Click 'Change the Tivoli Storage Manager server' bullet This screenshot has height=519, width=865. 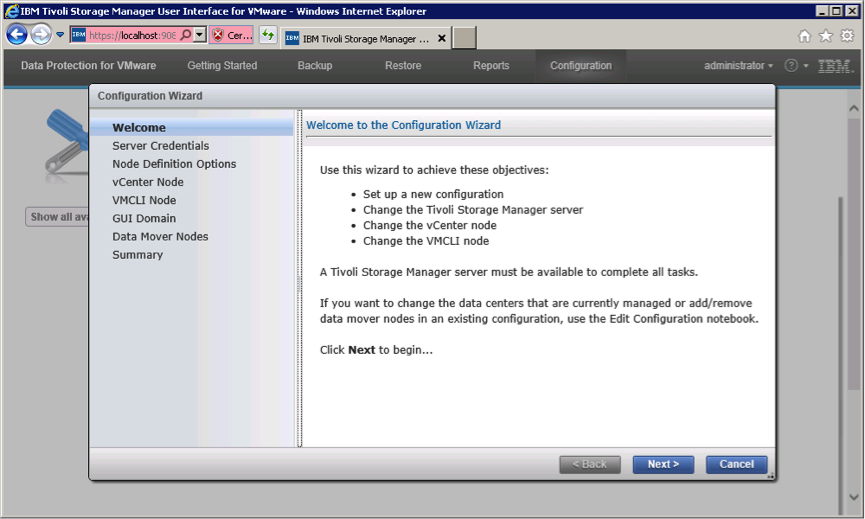tap(473, 210)
